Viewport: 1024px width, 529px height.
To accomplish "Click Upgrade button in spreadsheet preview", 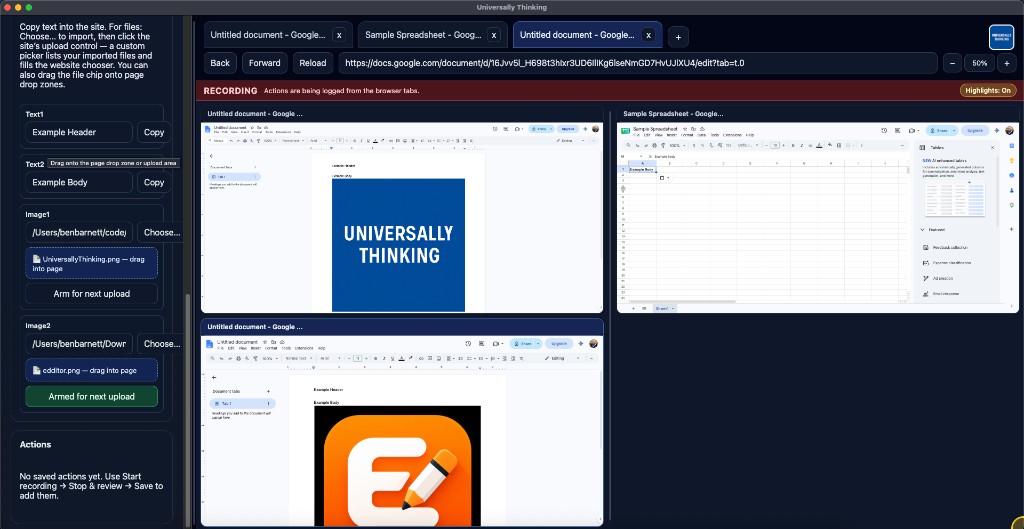I will click(x=975, y=131).
